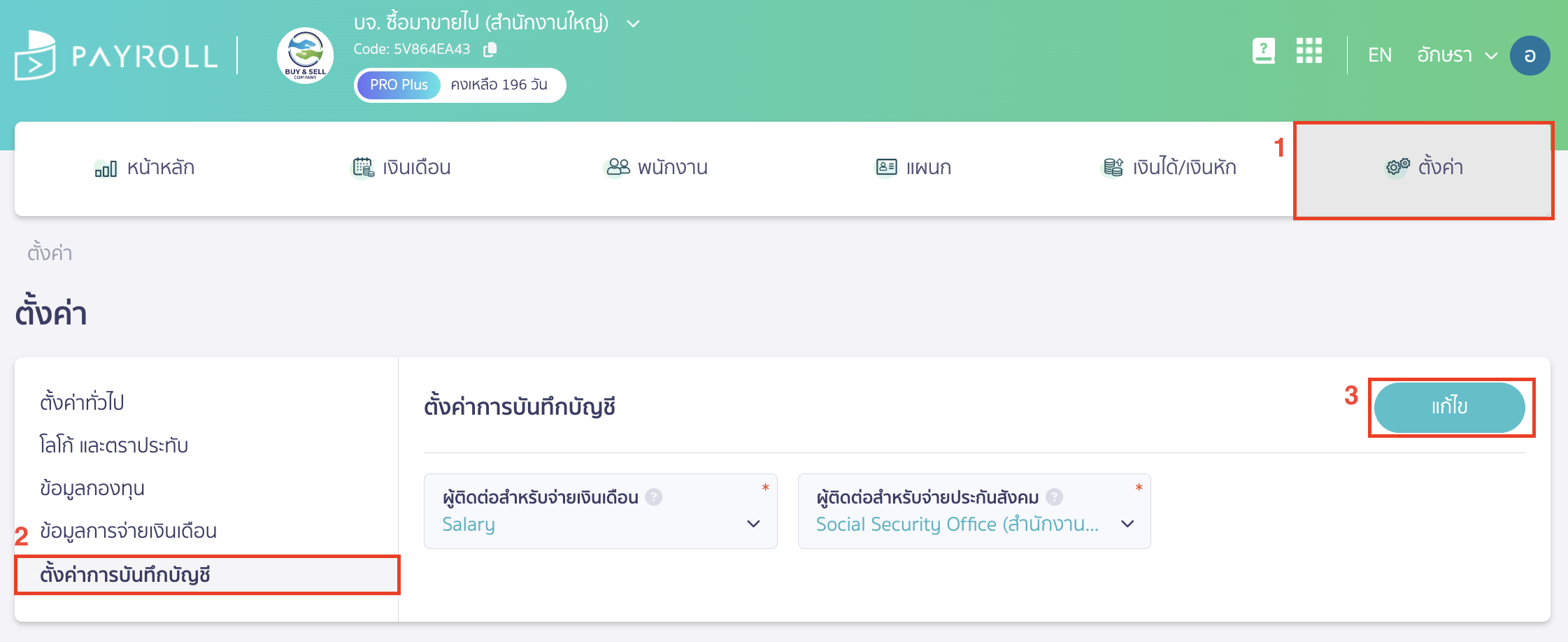The height and width of the screenshot is (642, 1568).
Task: Click the ตั้งค่า breadcrumb link
Action: pos(51,253)
